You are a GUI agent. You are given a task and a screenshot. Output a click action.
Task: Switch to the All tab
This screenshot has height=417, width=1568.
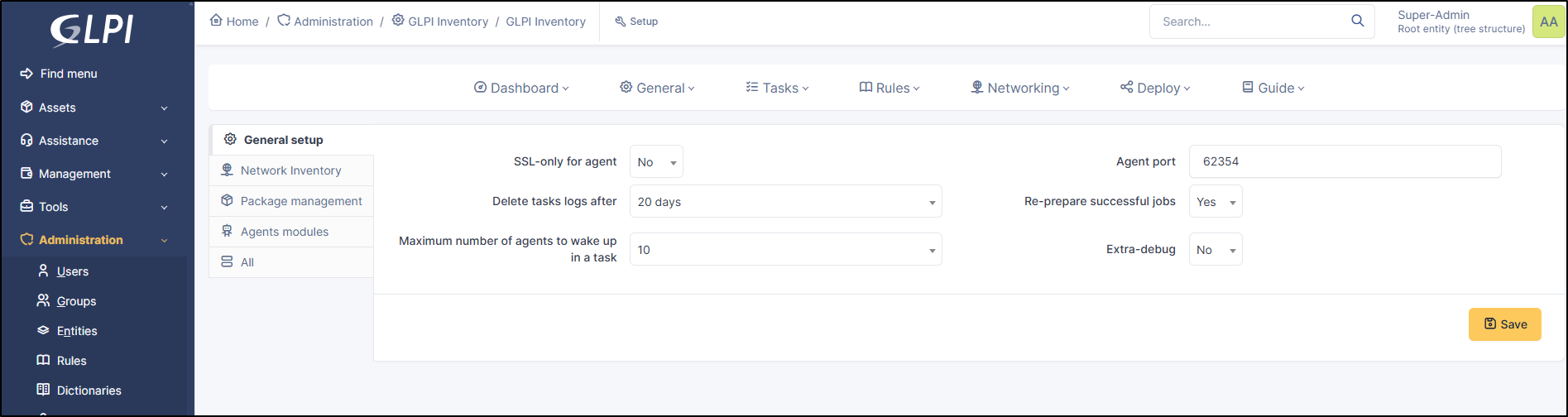click(247, 262)
